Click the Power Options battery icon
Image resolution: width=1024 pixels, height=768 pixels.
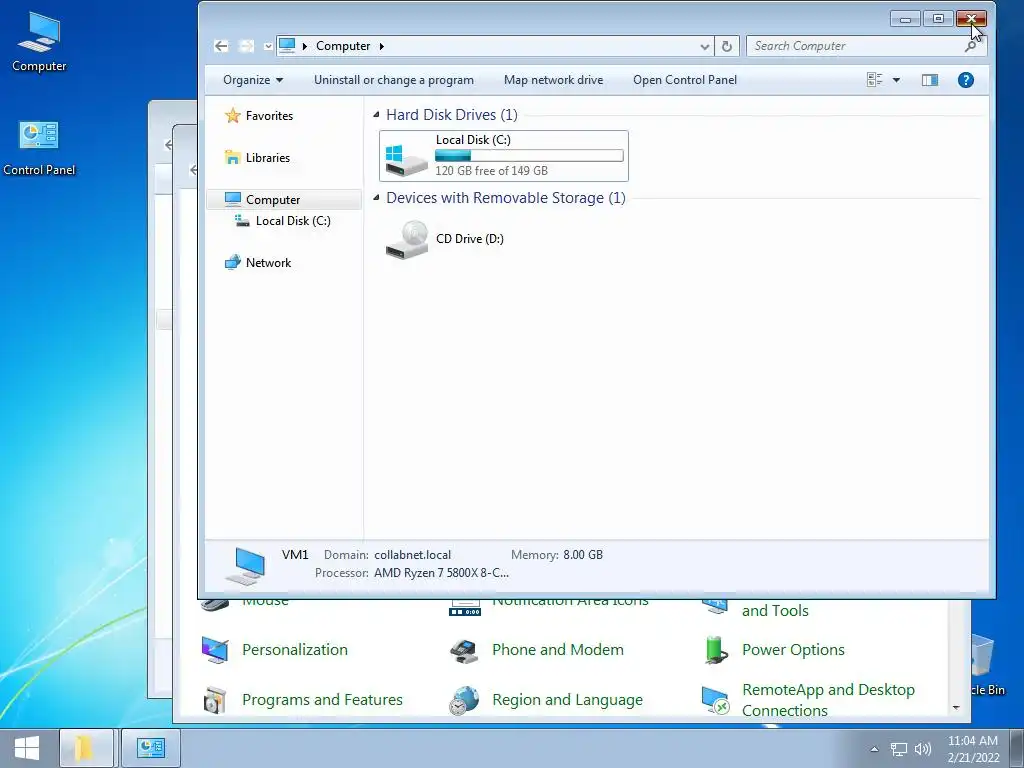pyautogui.click(x=716, y=650)
